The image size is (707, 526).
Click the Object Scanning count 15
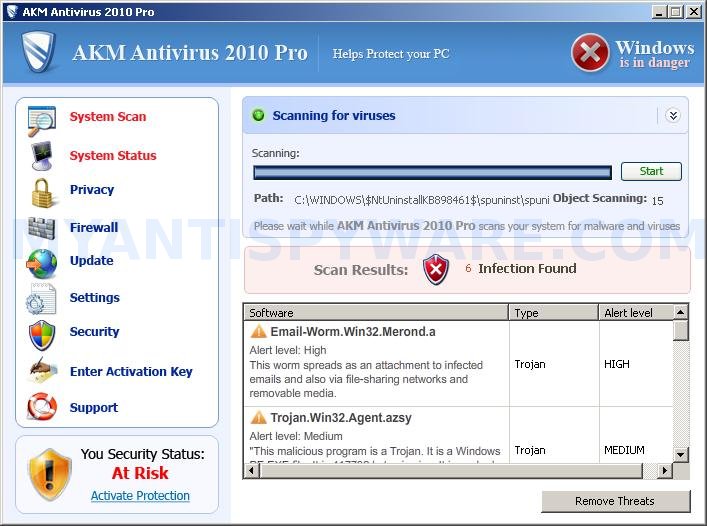pyautogui.click(x=657, y=201)
